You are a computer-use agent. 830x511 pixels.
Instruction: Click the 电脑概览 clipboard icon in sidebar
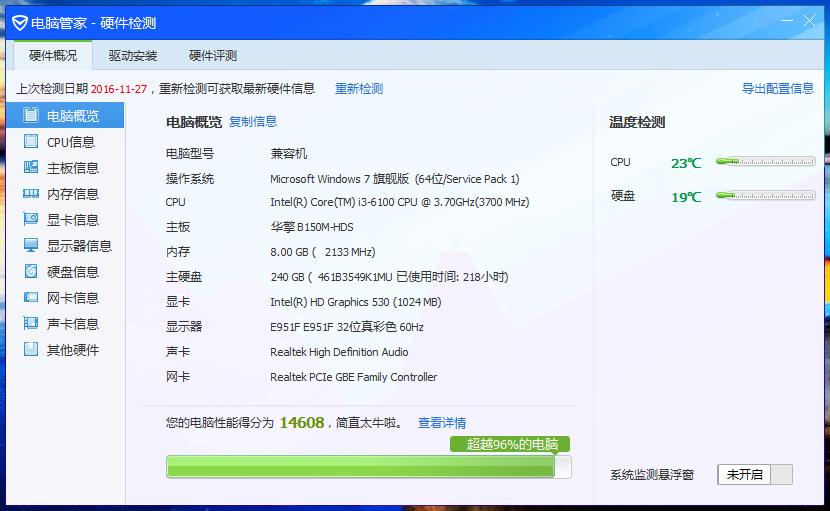tap(31, 115)
